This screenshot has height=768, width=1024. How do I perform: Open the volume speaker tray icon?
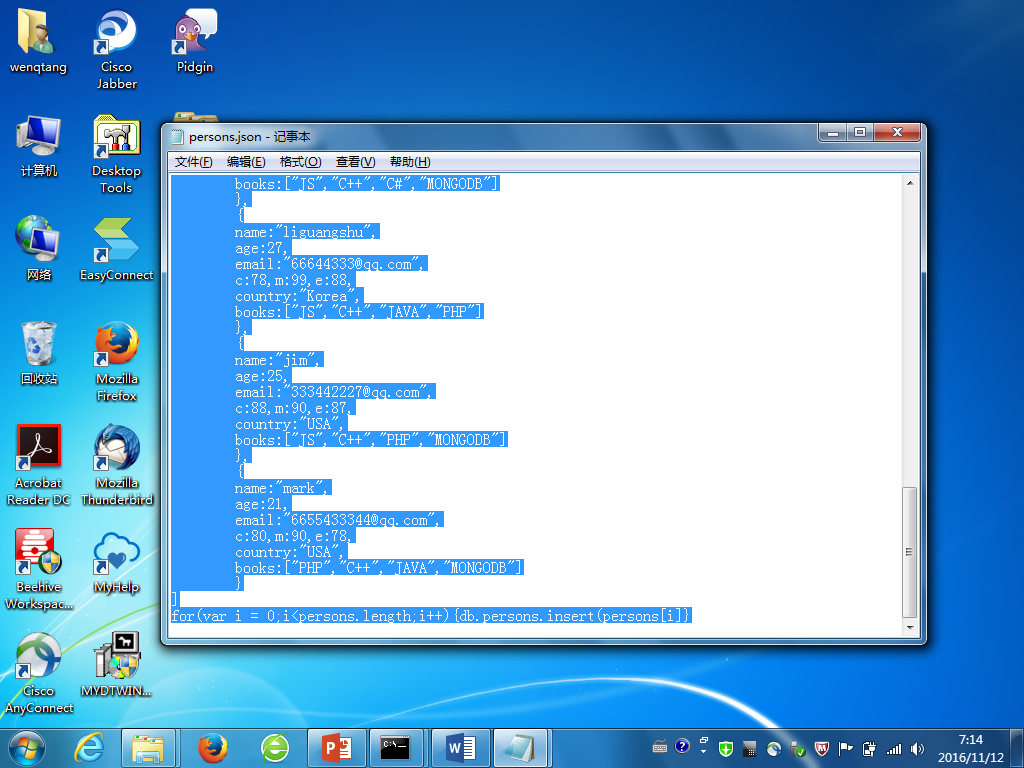tap(918, 749)
